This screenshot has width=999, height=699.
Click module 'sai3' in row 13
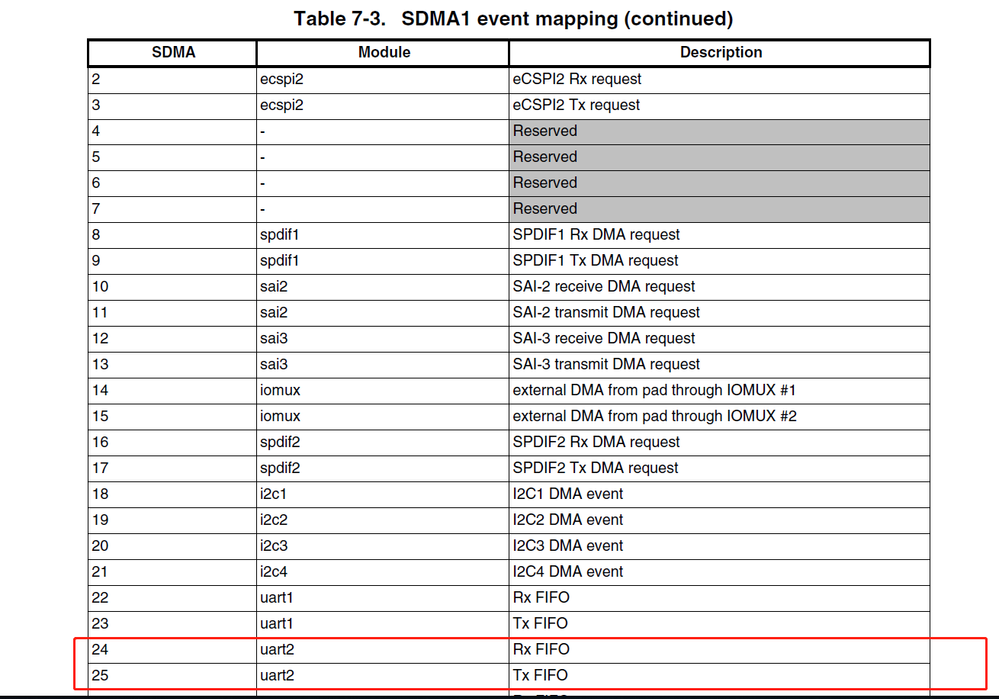(274, 364)
